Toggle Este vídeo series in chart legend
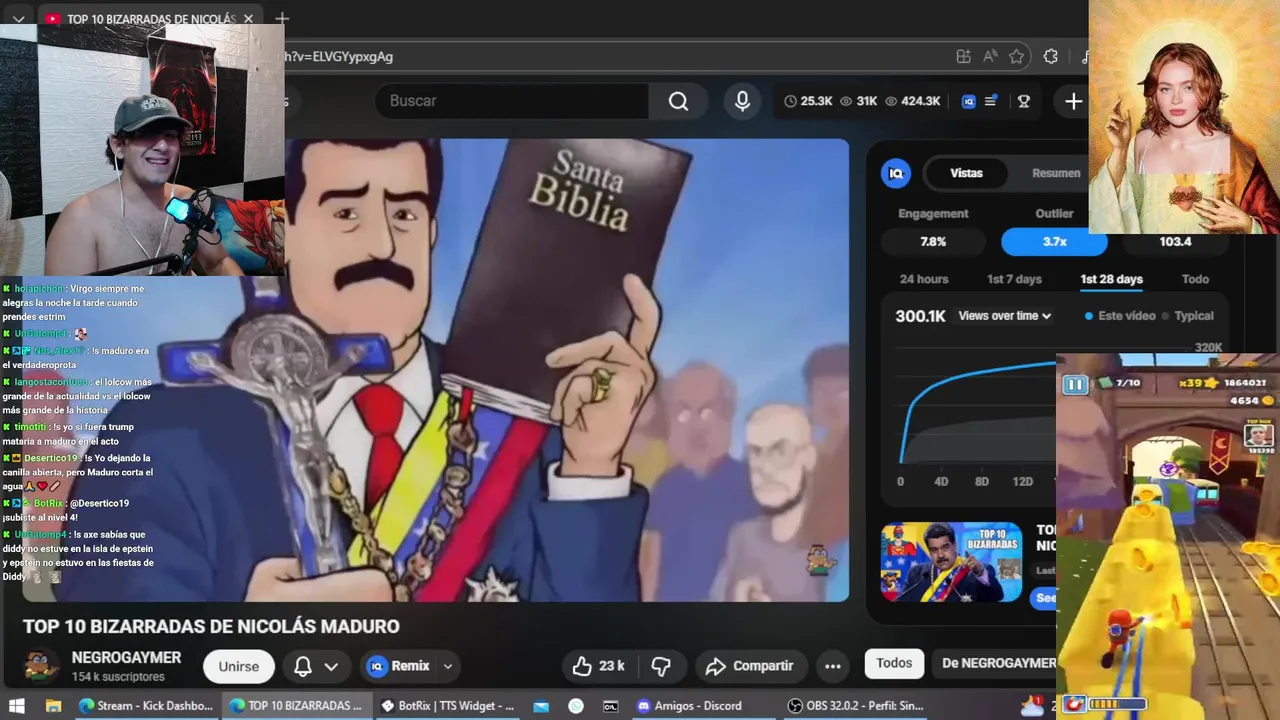1280x720 pixels. pyautogui.click(x=1120, y=316)
